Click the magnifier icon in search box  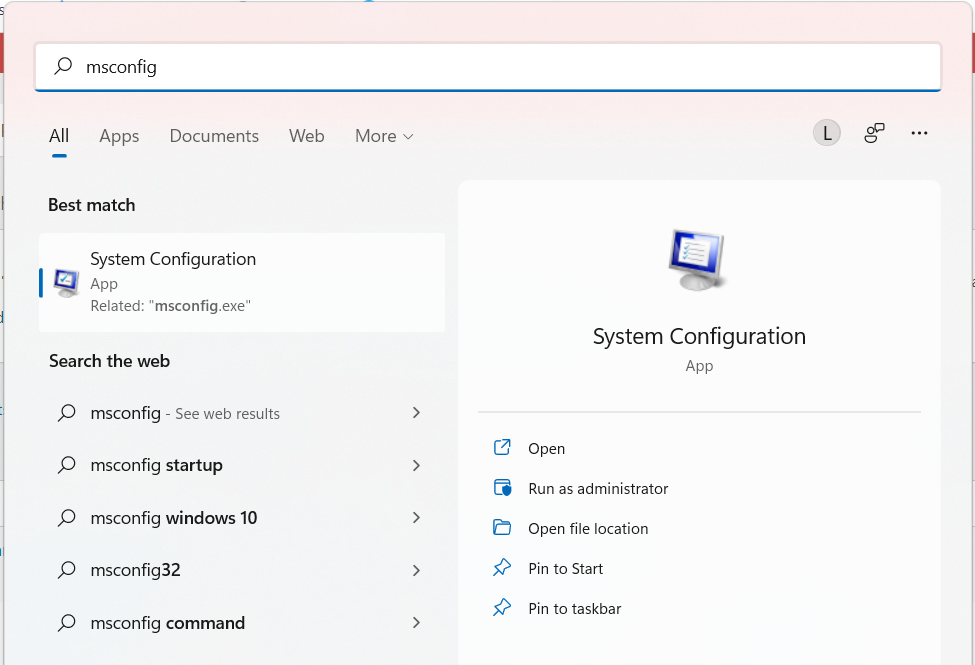coord(63,66)
